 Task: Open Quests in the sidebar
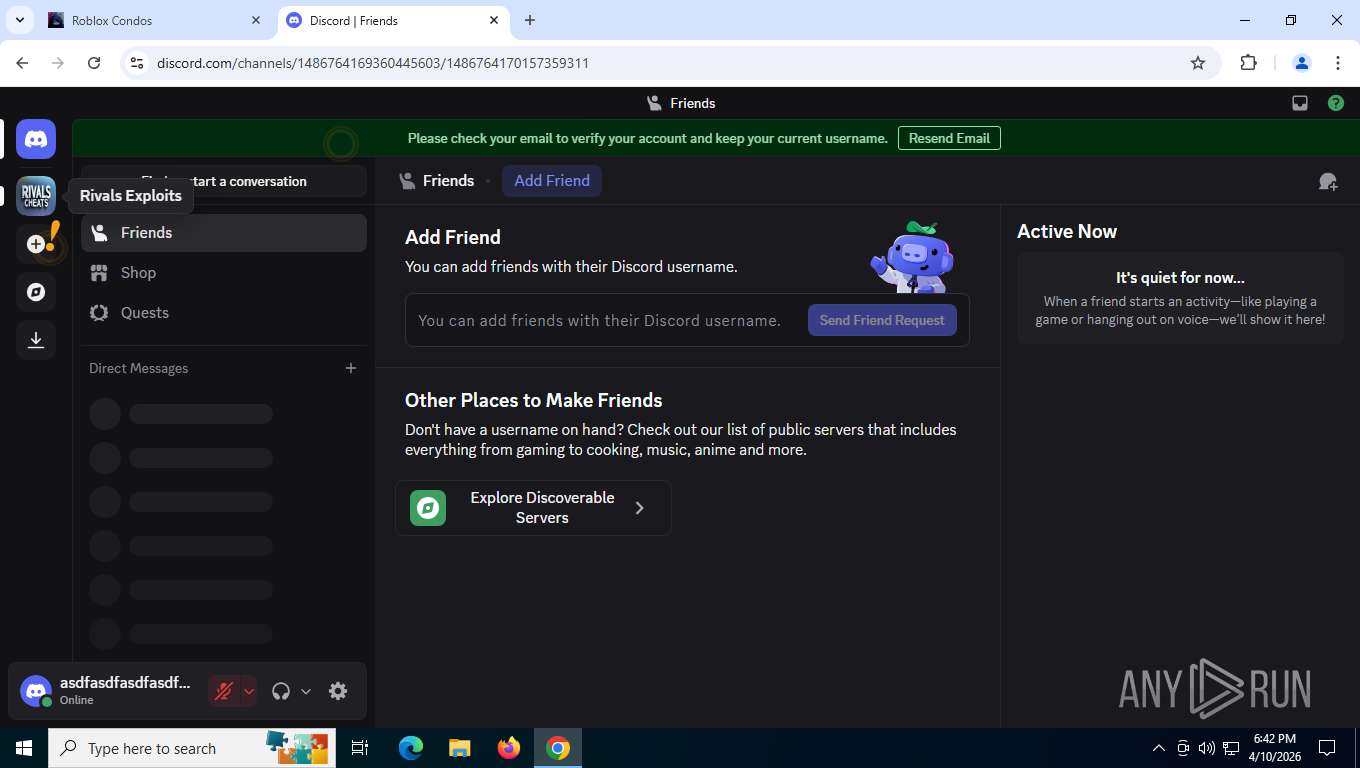click(224, 313)
